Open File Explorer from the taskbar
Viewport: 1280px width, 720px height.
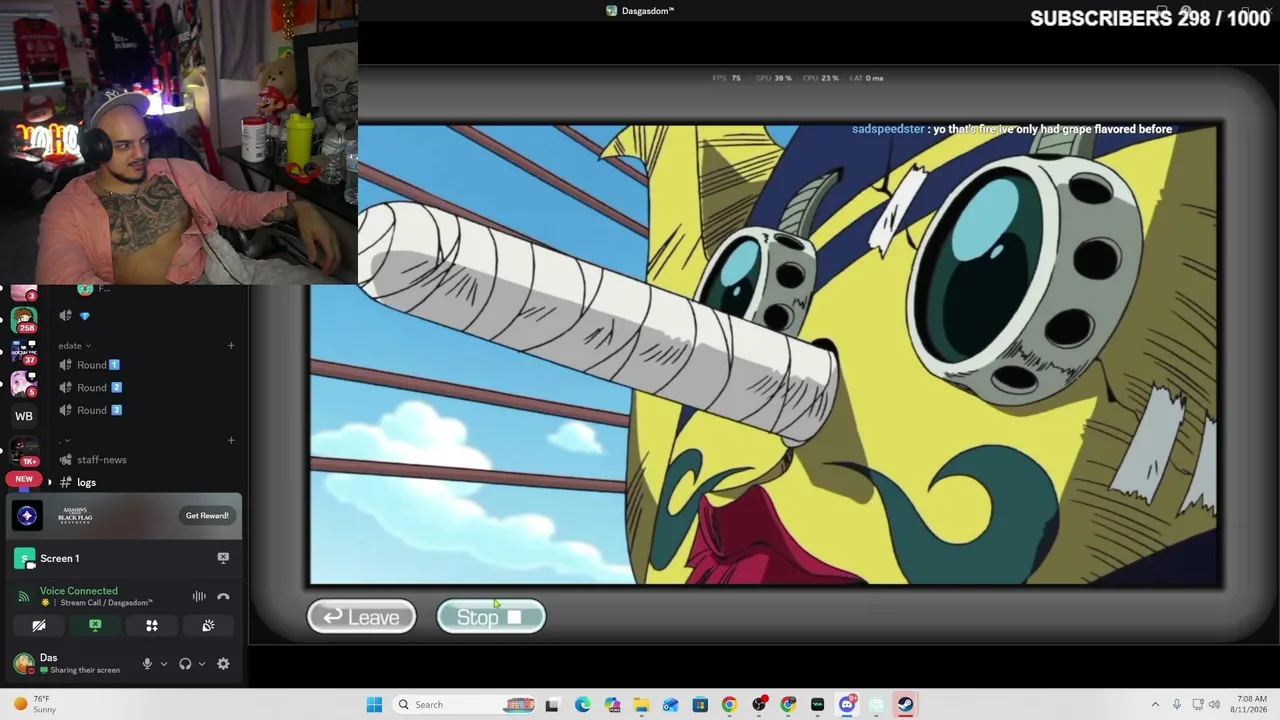coord(641,705)
